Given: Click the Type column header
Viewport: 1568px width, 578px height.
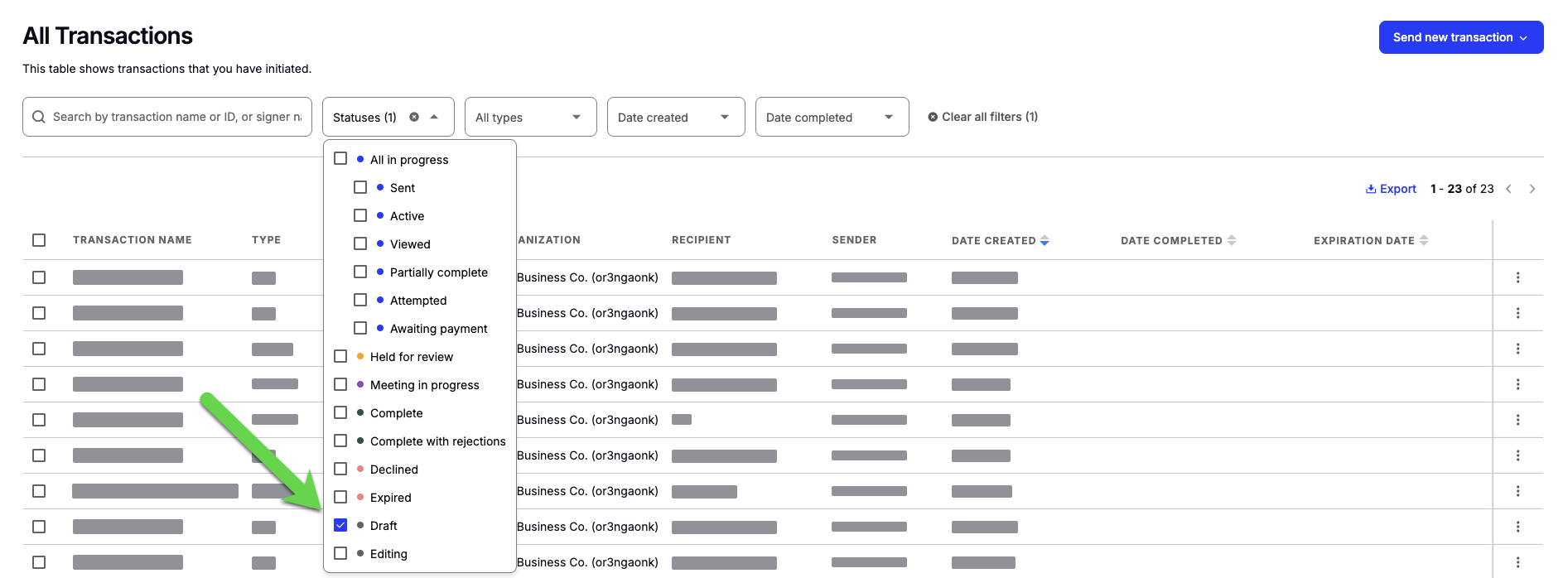Looking at the screenshot, I should point(266,240).
